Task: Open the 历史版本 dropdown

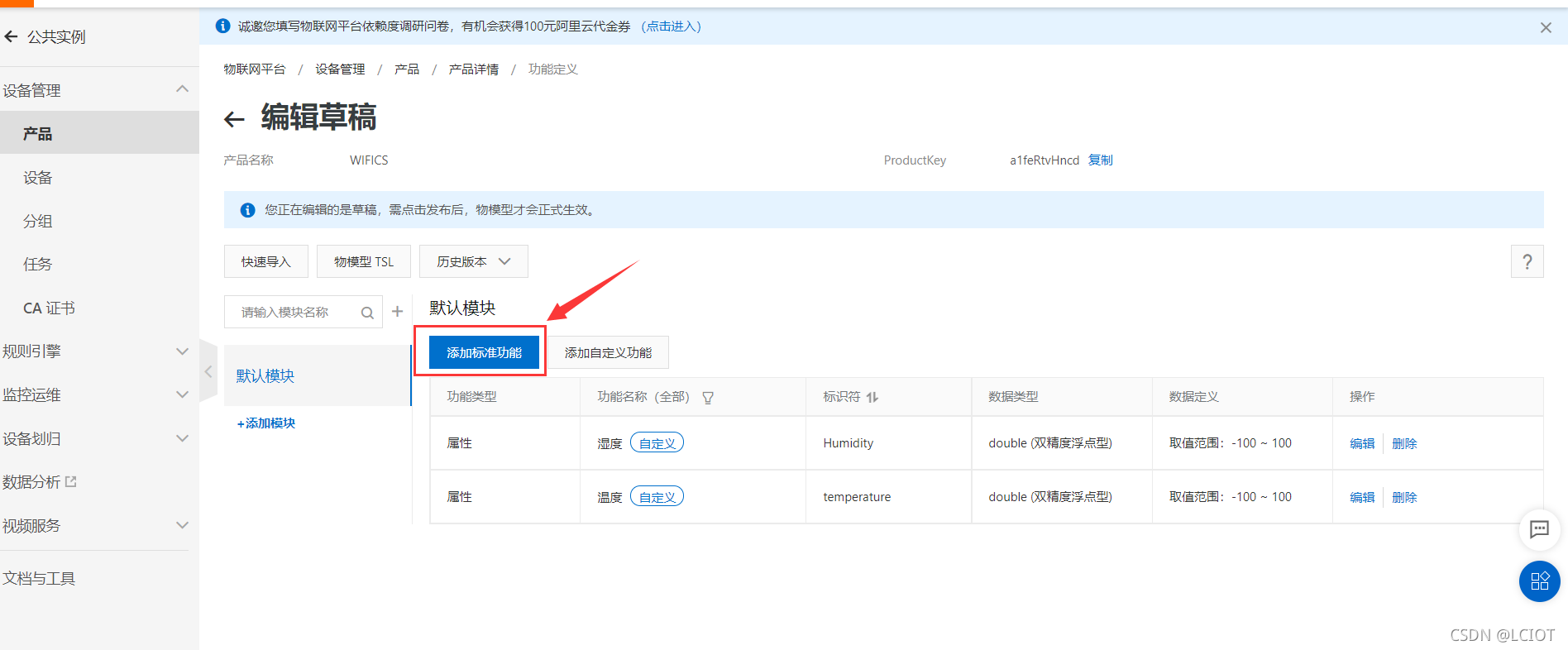Action: pos(473,262)
